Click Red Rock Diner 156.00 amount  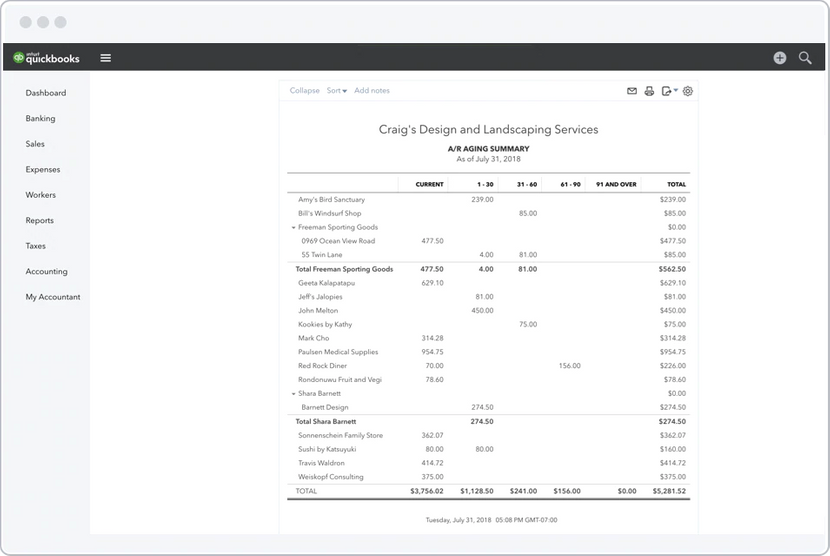569,366
